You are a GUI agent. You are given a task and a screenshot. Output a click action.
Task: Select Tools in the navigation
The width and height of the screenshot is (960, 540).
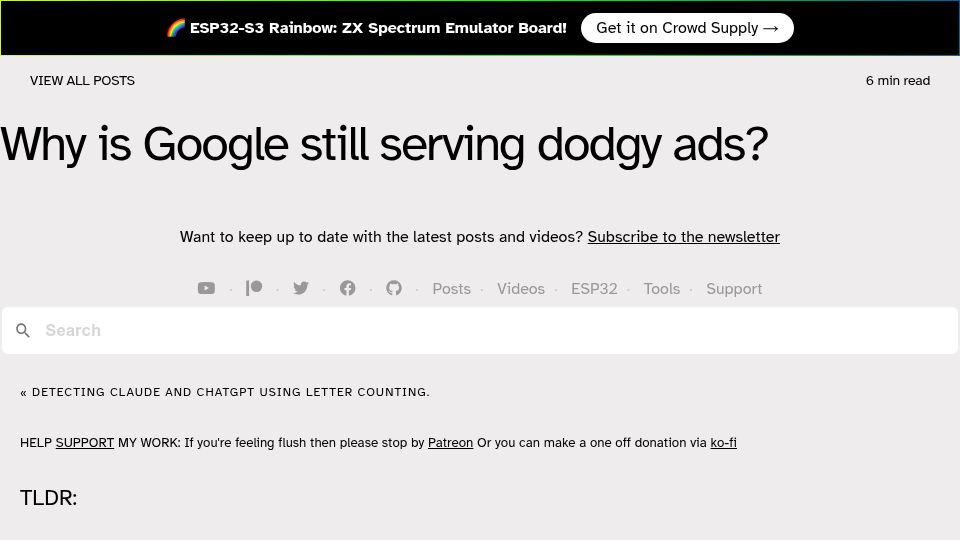(661, 289)
